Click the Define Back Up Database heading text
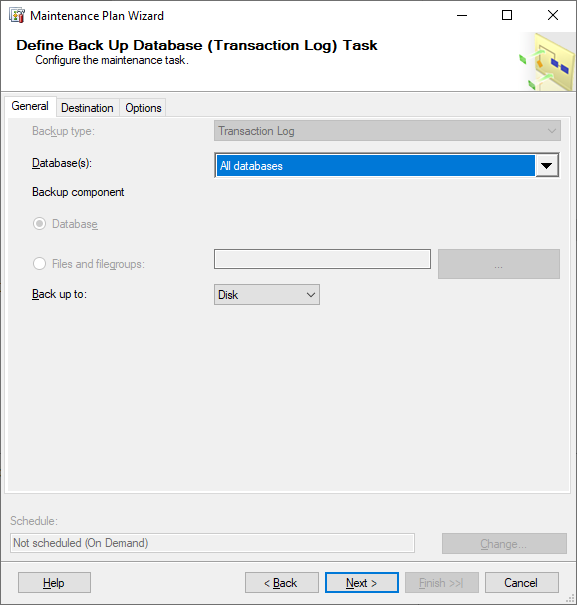This screenshot has height=605, width=577. [197, 45]
